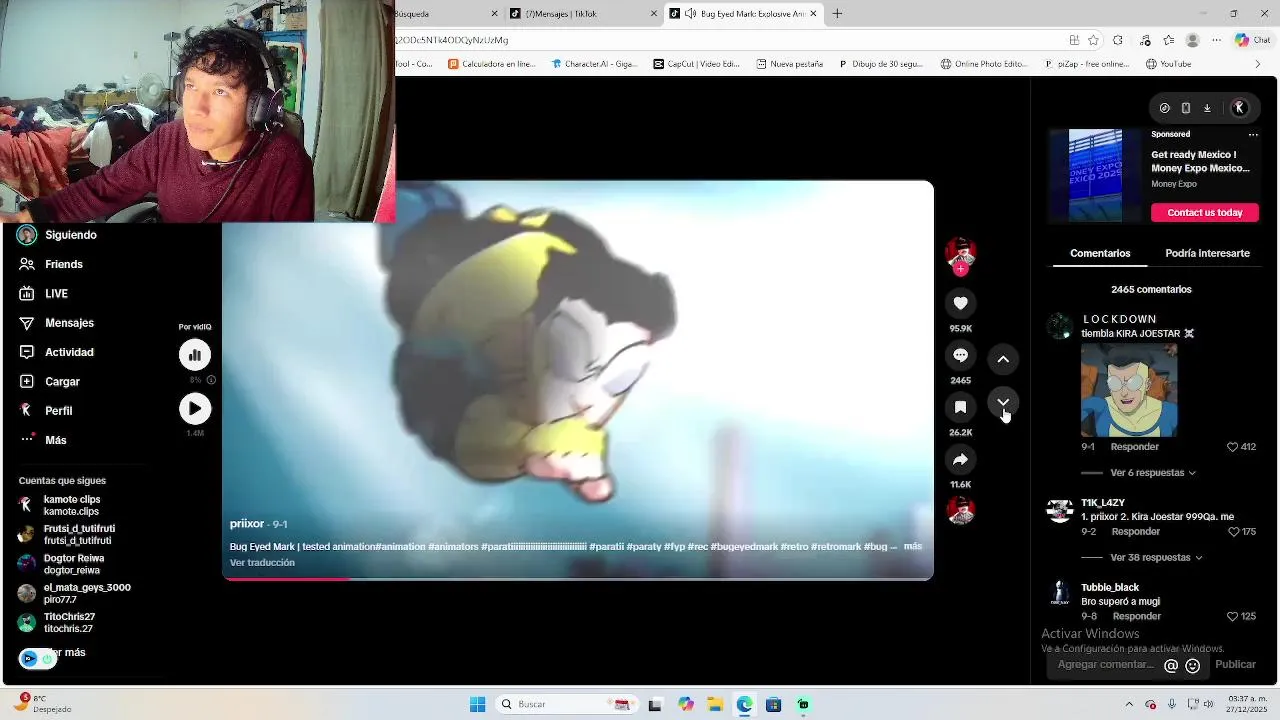Open the phone icon in top-right toolbar

coord(1186,108)
